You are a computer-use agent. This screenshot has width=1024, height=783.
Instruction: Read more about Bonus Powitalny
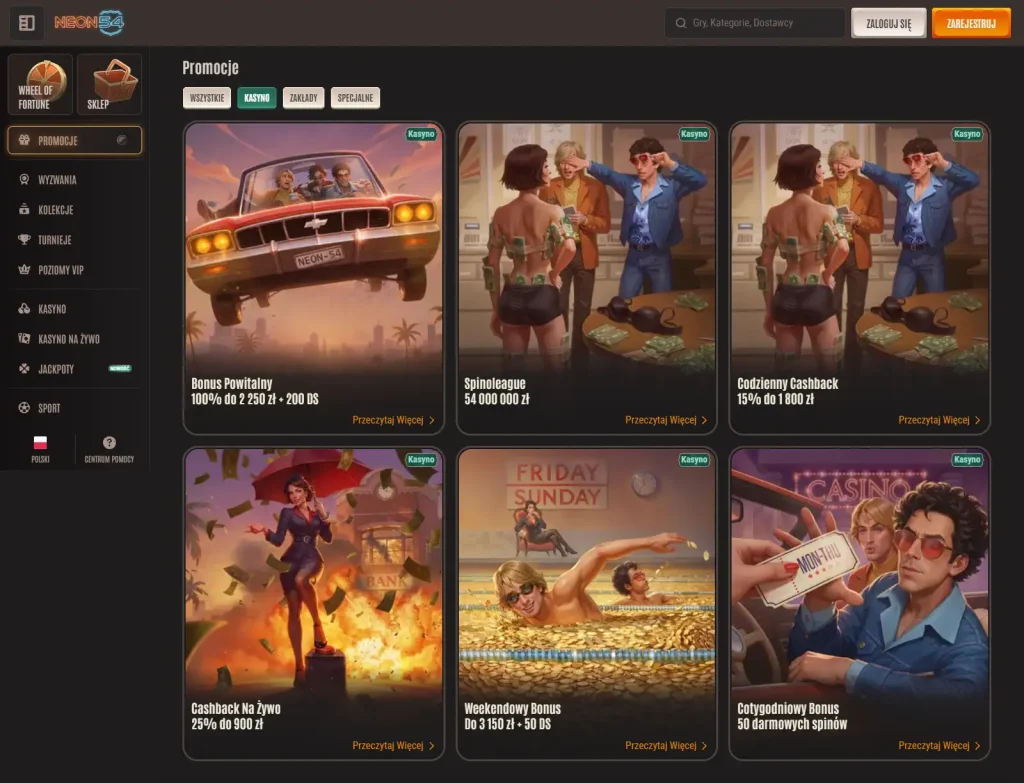pyautogui.click(x=393, y=420)
